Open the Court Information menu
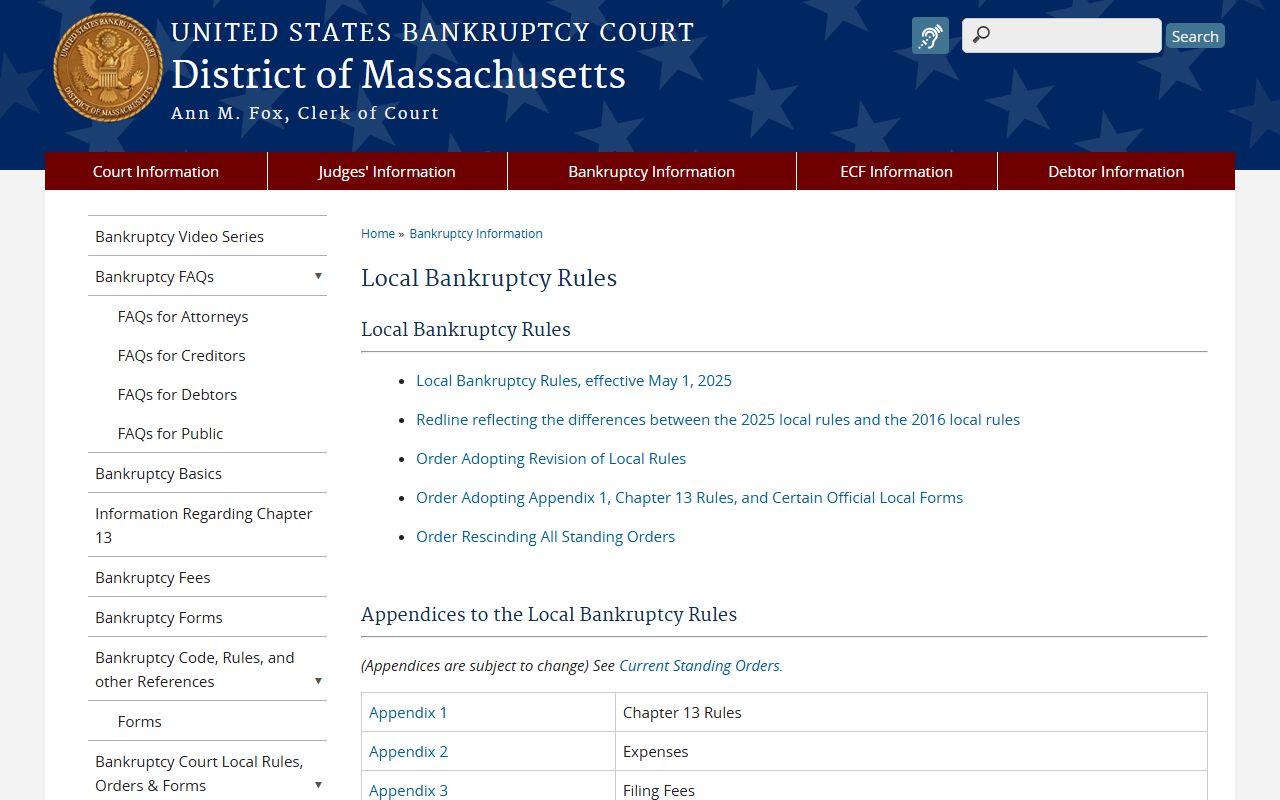1280x800 pixels. pos(156,171)
